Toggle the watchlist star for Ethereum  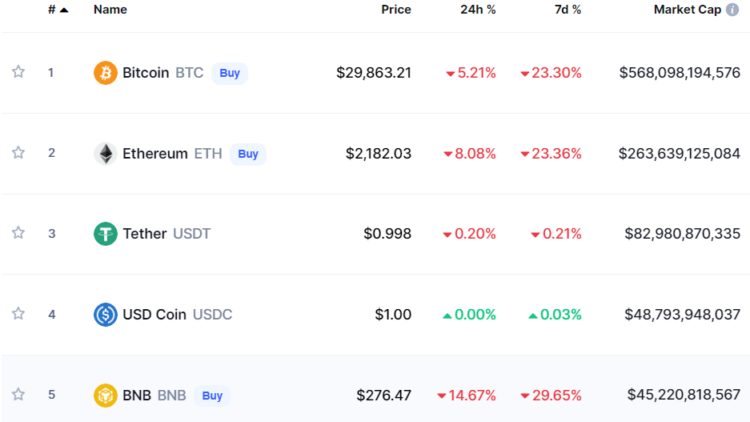coord(18,153)
